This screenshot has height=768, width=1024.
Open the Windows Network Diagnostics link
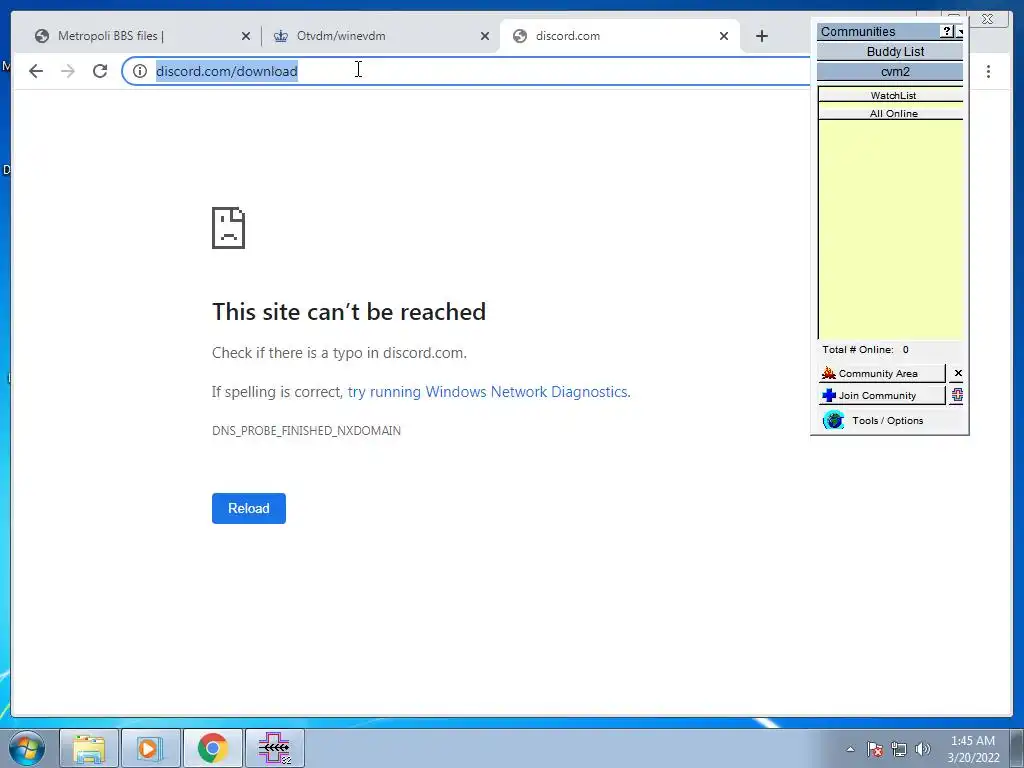click(x=488, y=392)
